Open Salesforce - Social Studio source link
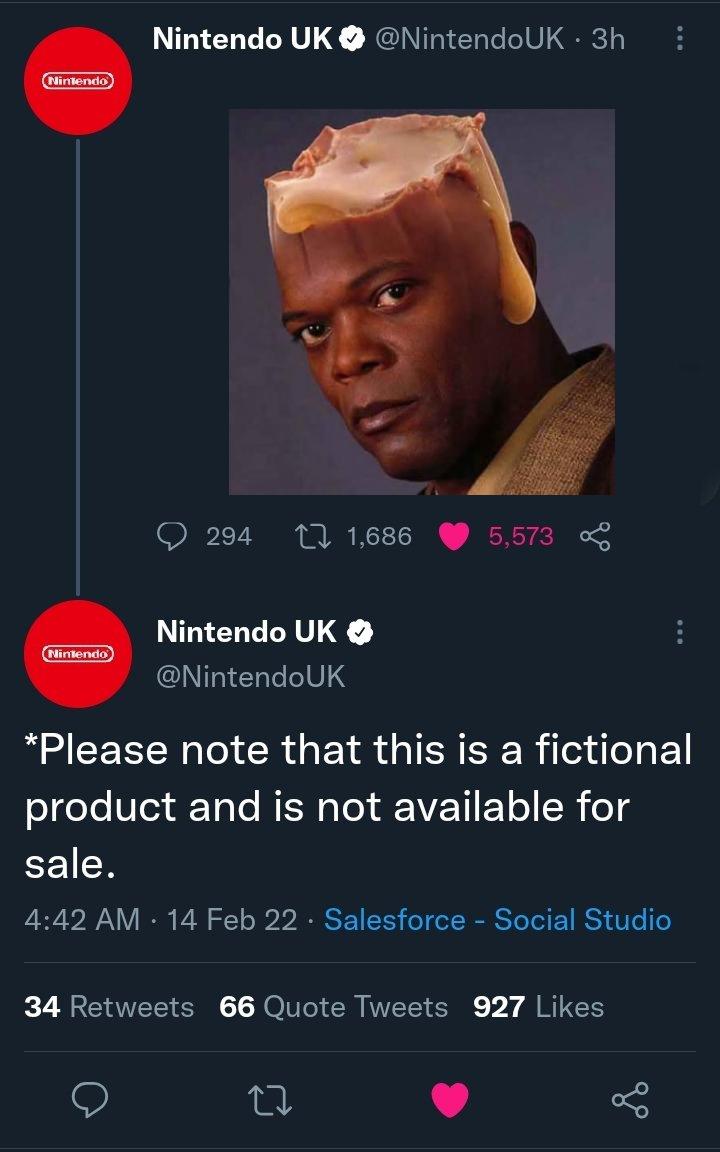 click(497, 919)
